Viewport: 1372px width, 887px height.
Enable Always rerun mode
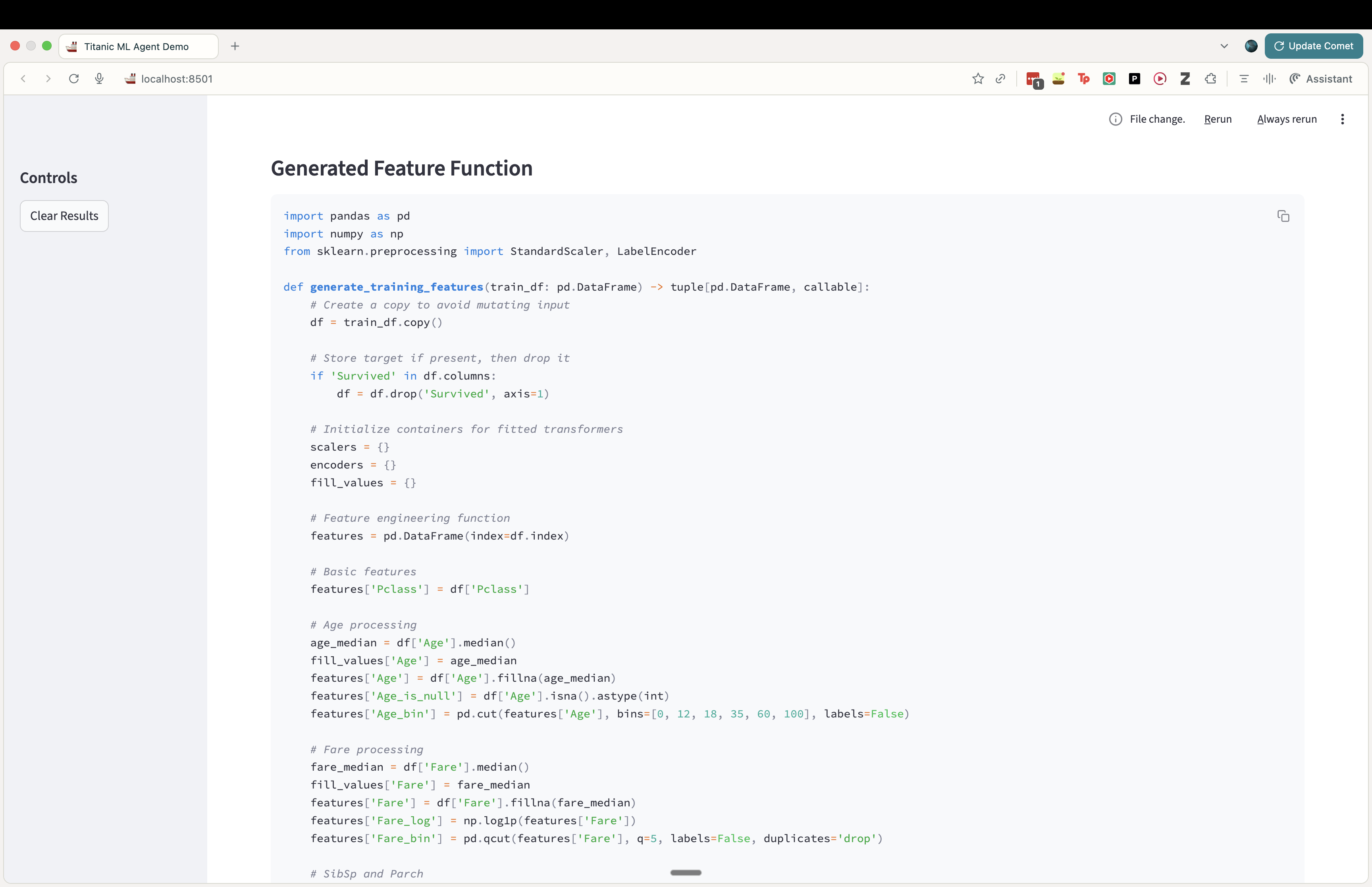pyautogui.click(x=1286, y=119)
